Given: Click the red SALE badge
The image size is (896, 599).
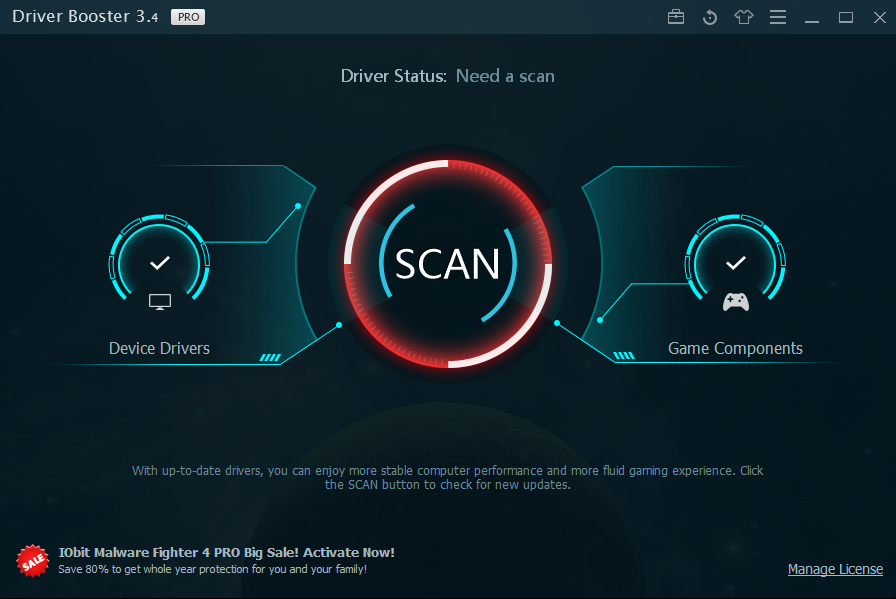Looking at the screenshot, I should (33, 561).
